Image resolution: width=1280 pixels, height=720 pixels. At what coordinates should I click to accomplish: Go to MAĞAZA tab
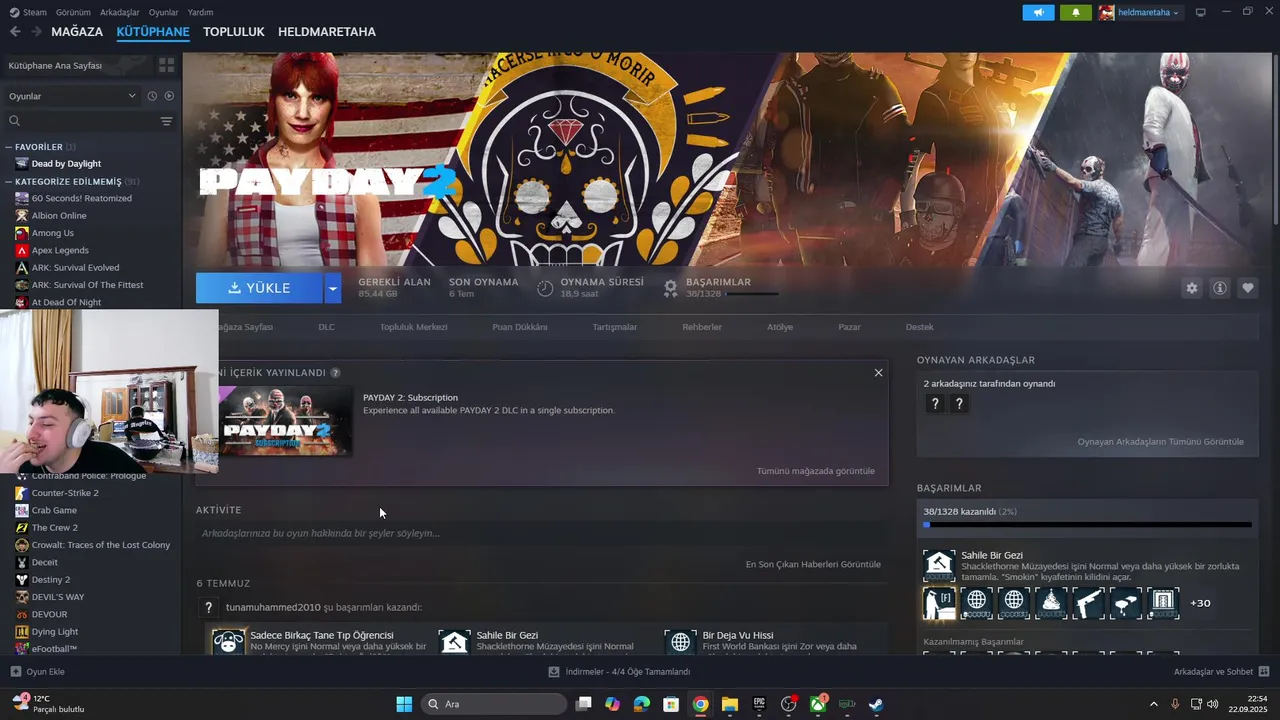coord(77,32)
